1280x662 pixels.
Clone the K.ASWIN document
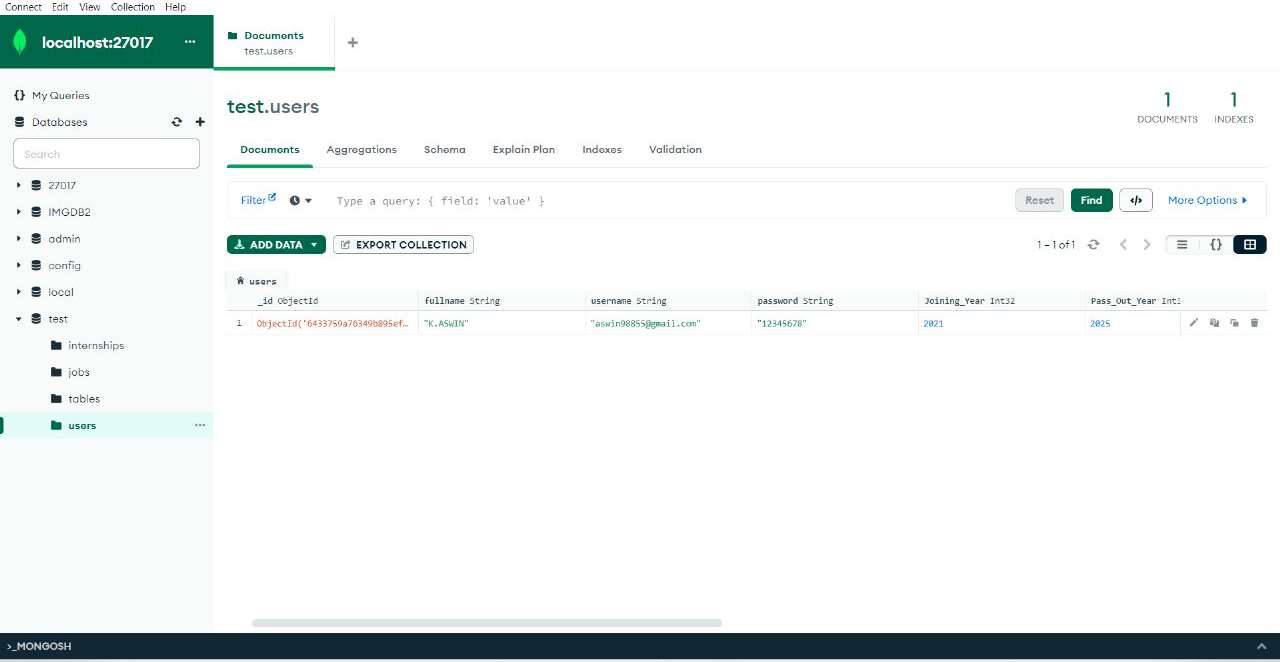click(x=1234, y=322)
